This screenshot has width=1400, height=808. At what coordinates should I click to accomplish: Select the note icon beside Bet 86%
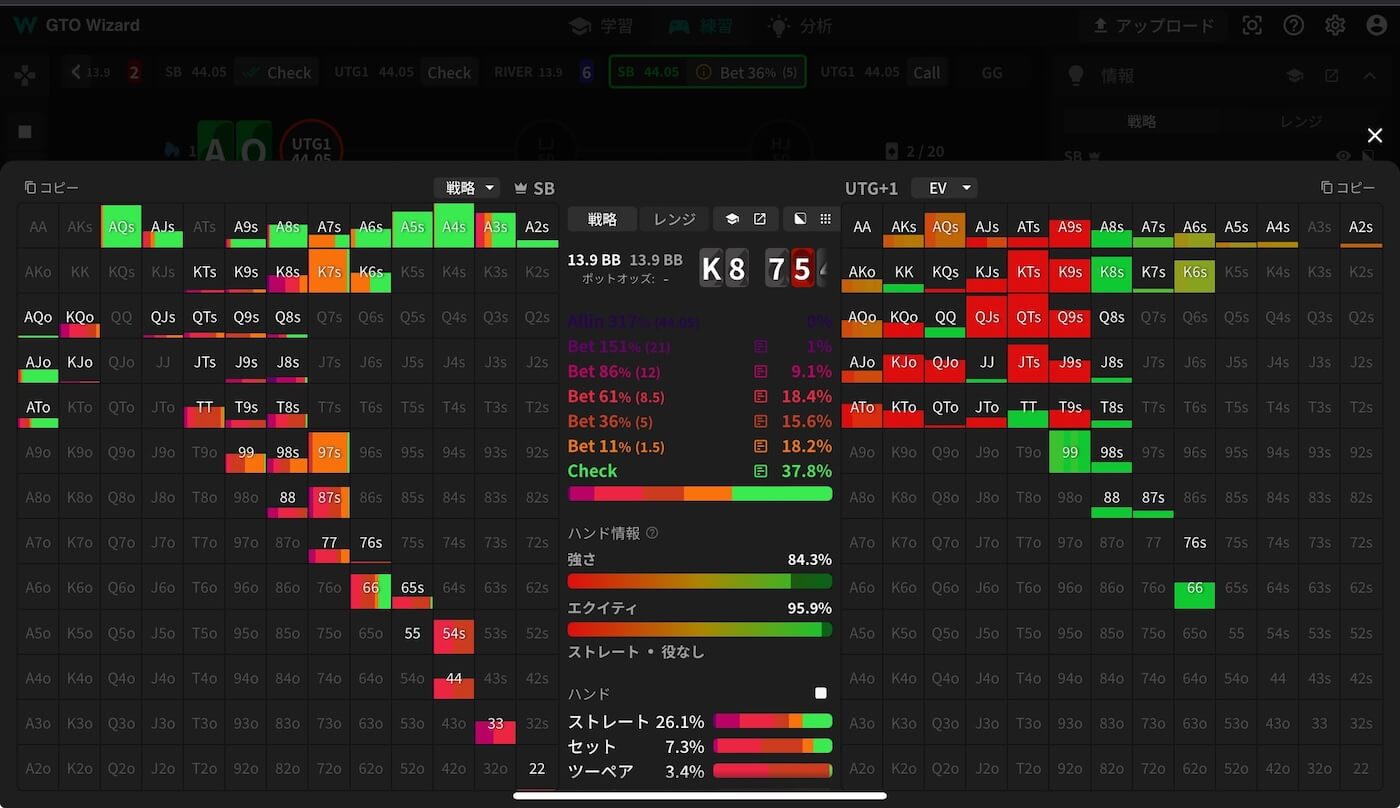[x=760, y=371]
